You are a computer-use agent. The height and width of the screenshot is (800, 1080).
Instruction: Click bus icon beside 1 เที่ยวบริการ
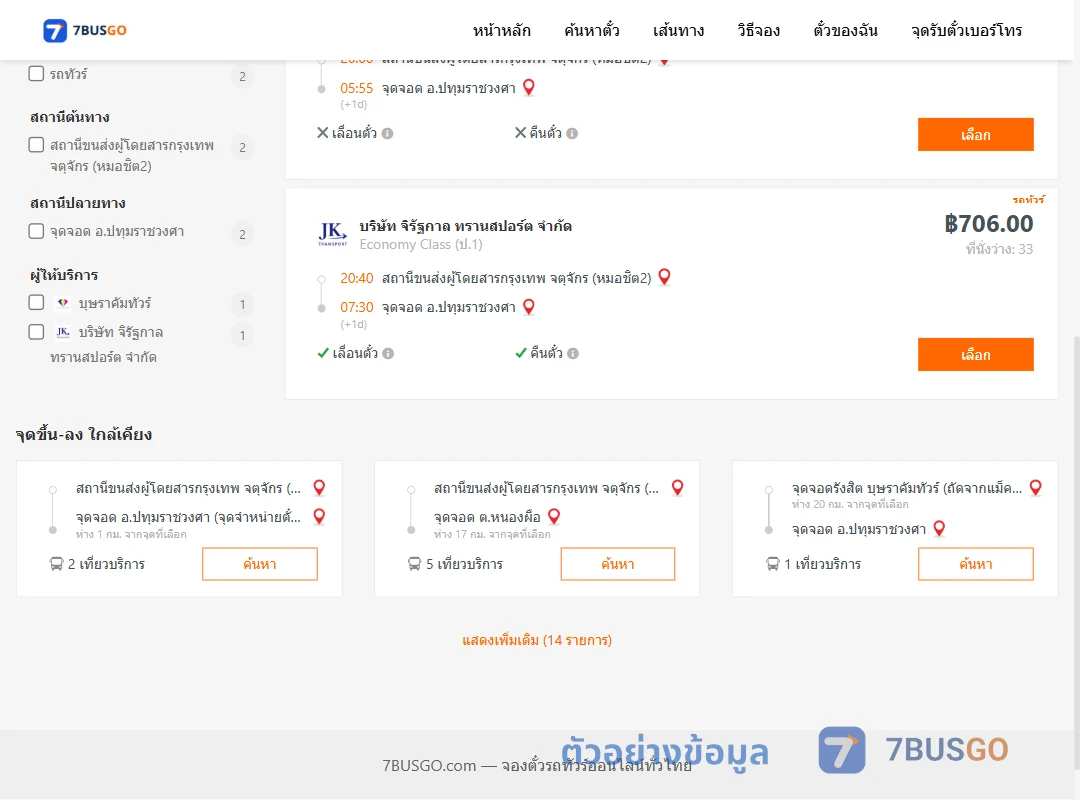tap(773, 564)
